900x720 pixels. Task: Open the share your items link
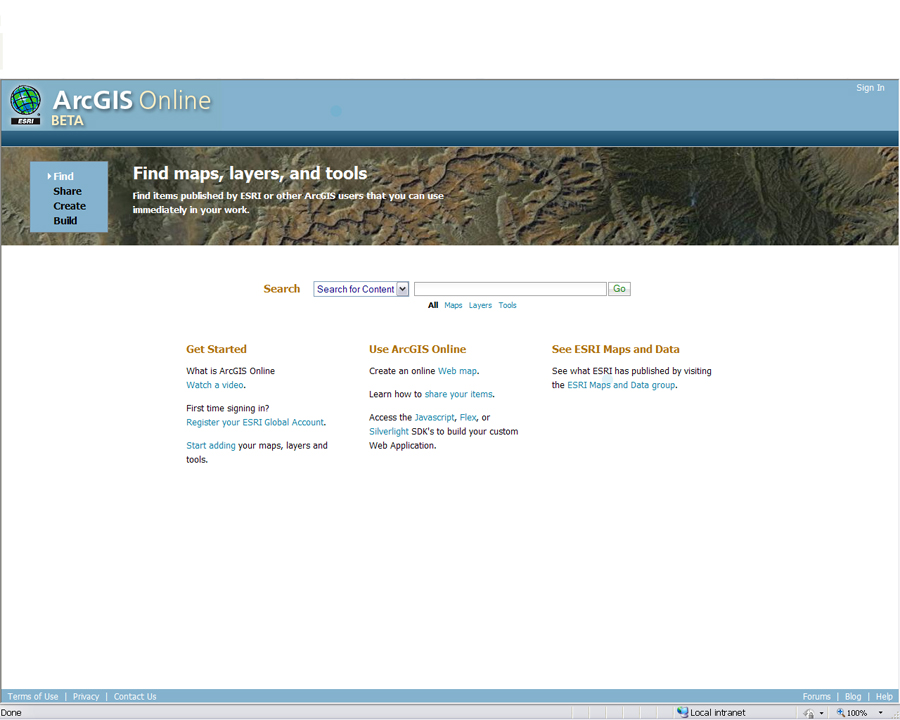pos(458,394)
